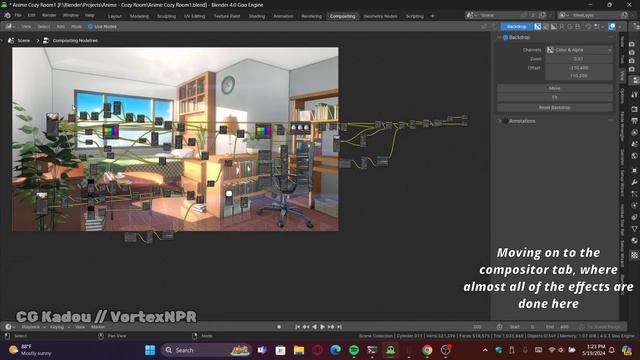Open the Edit menu

tap(31, 16)
